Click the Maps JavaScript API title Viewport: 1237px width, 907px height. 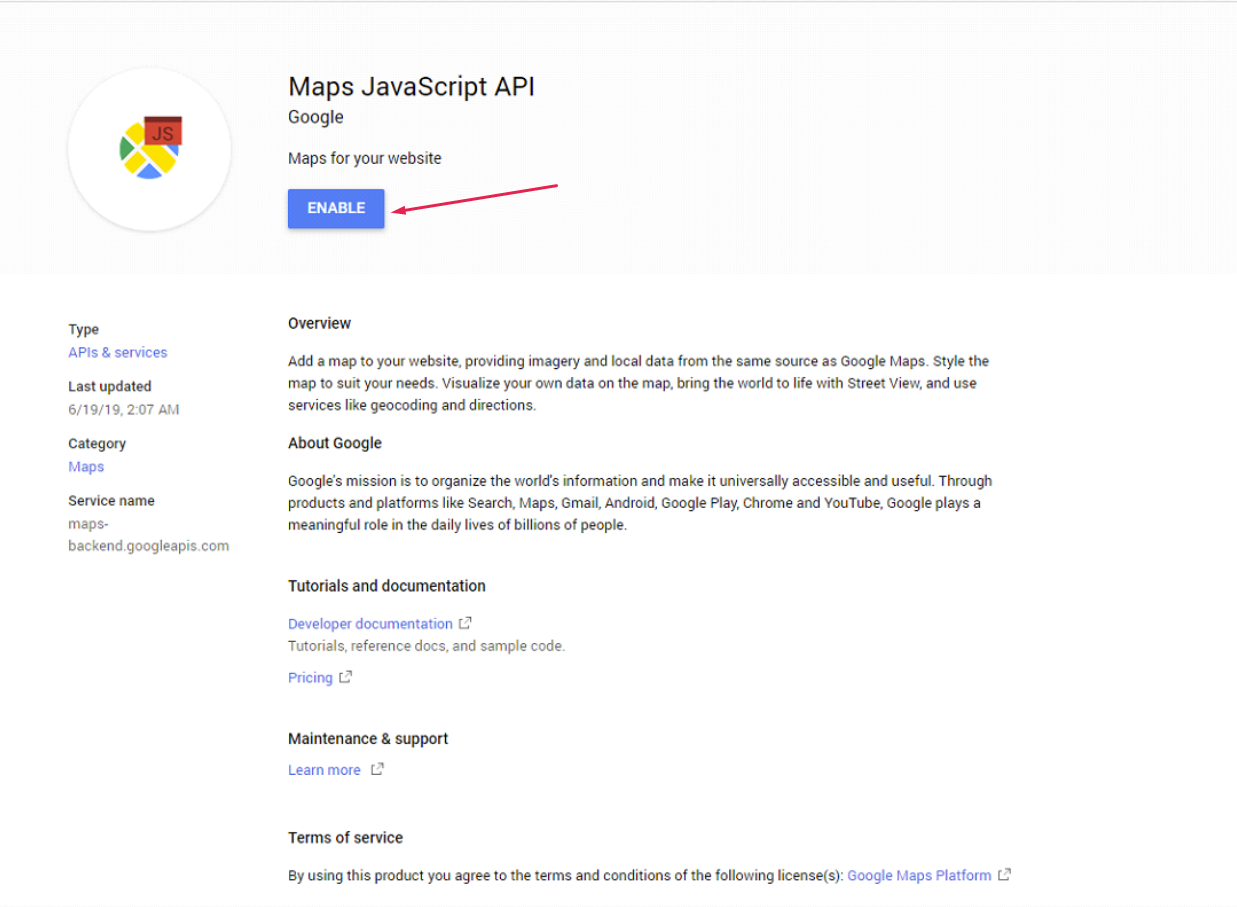pos(411,87)
